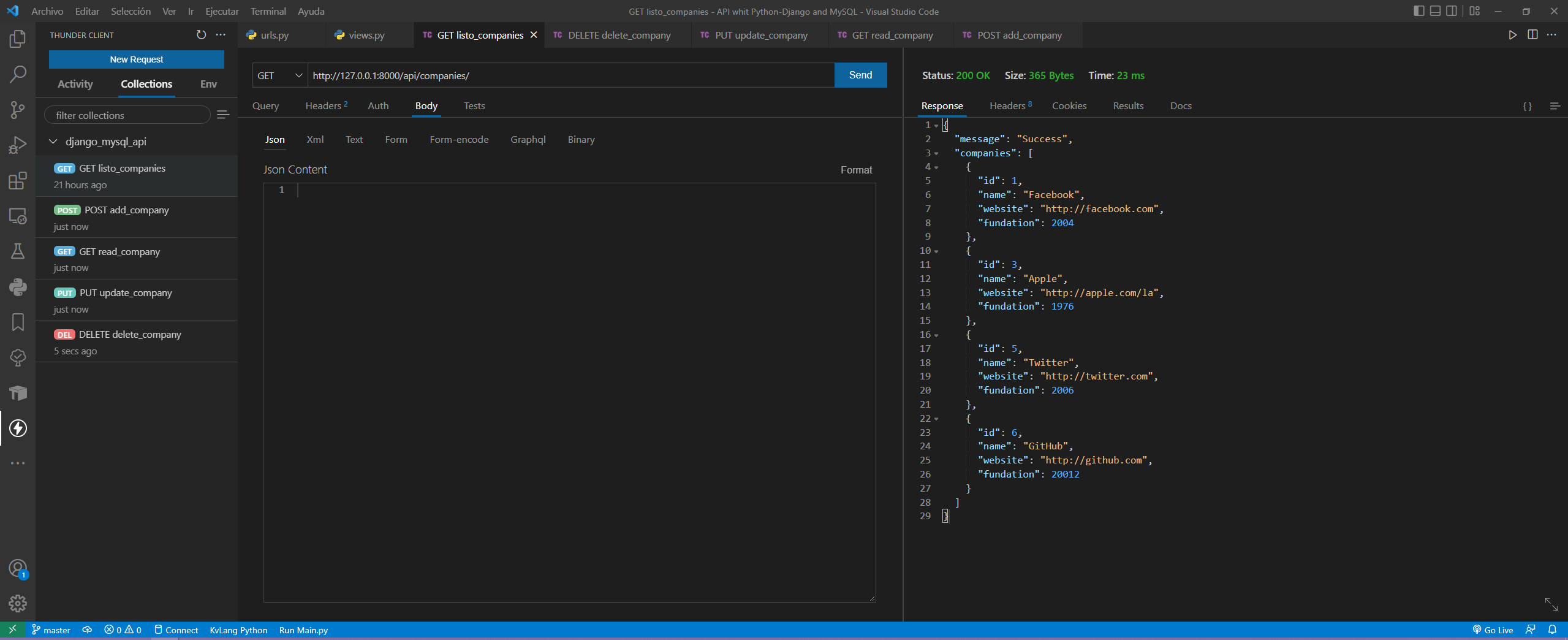Open the Python sidebar icon

(18, 287)
